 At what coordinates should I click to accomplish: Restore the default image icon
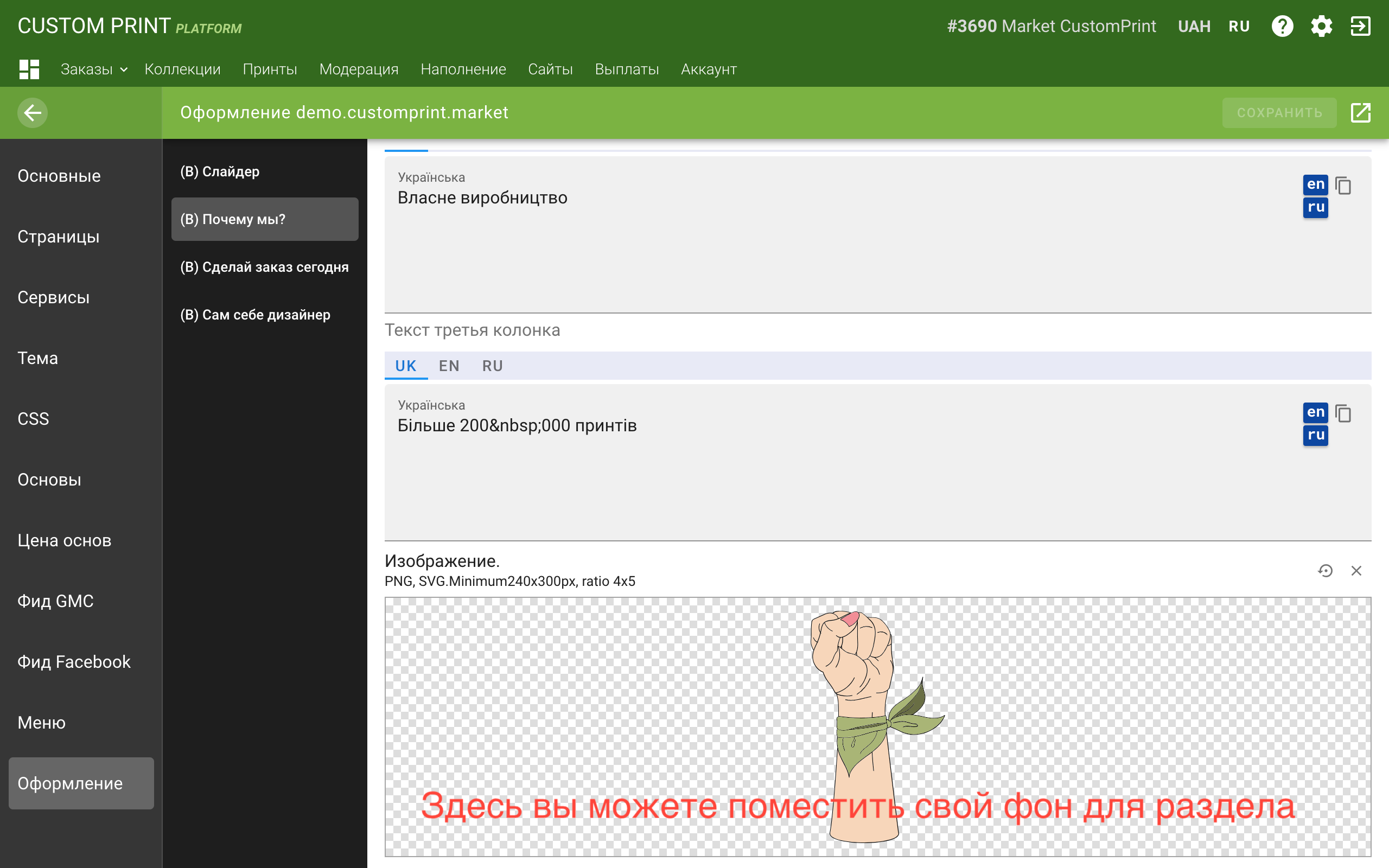(x=1326, y=571)
